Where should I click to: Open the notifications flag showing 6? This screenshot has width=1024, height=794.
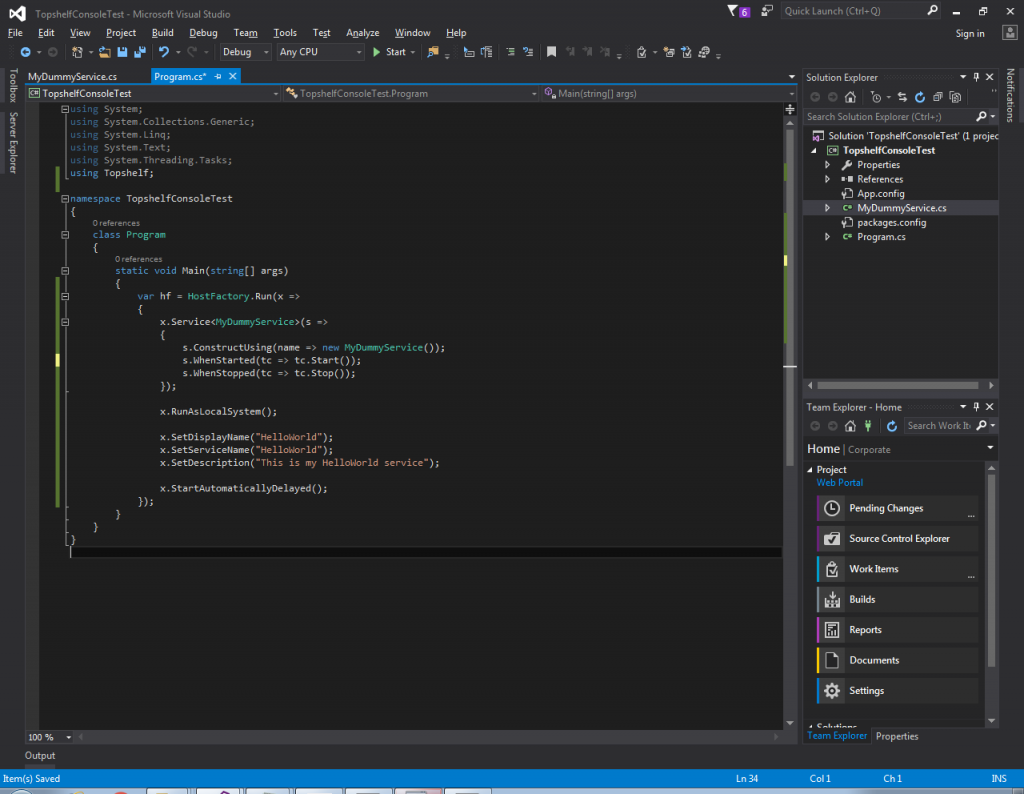coord(738,11)
